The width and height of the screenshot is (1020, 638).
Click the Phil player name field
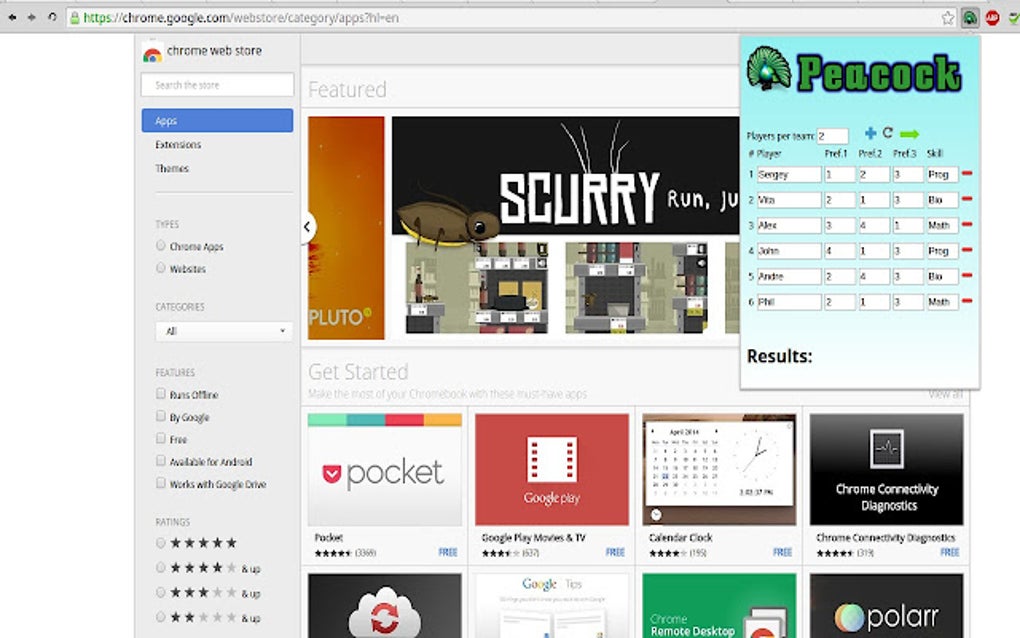[788, 302]
